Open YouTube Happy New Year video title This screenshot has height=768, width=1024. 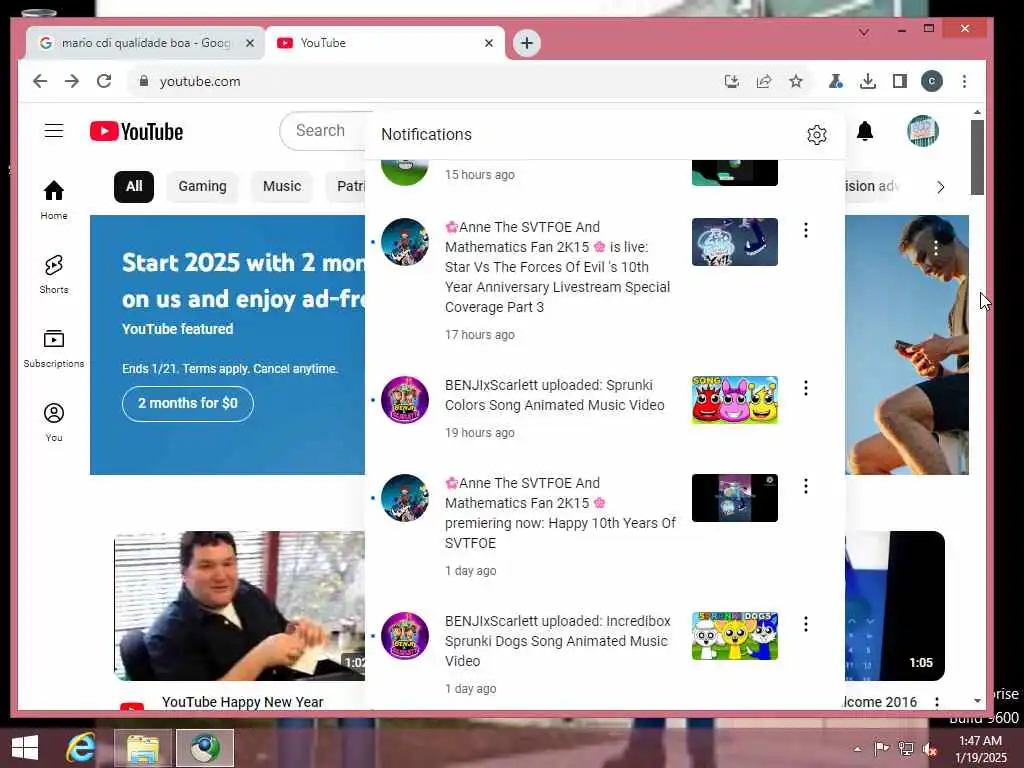click(242, 702)
